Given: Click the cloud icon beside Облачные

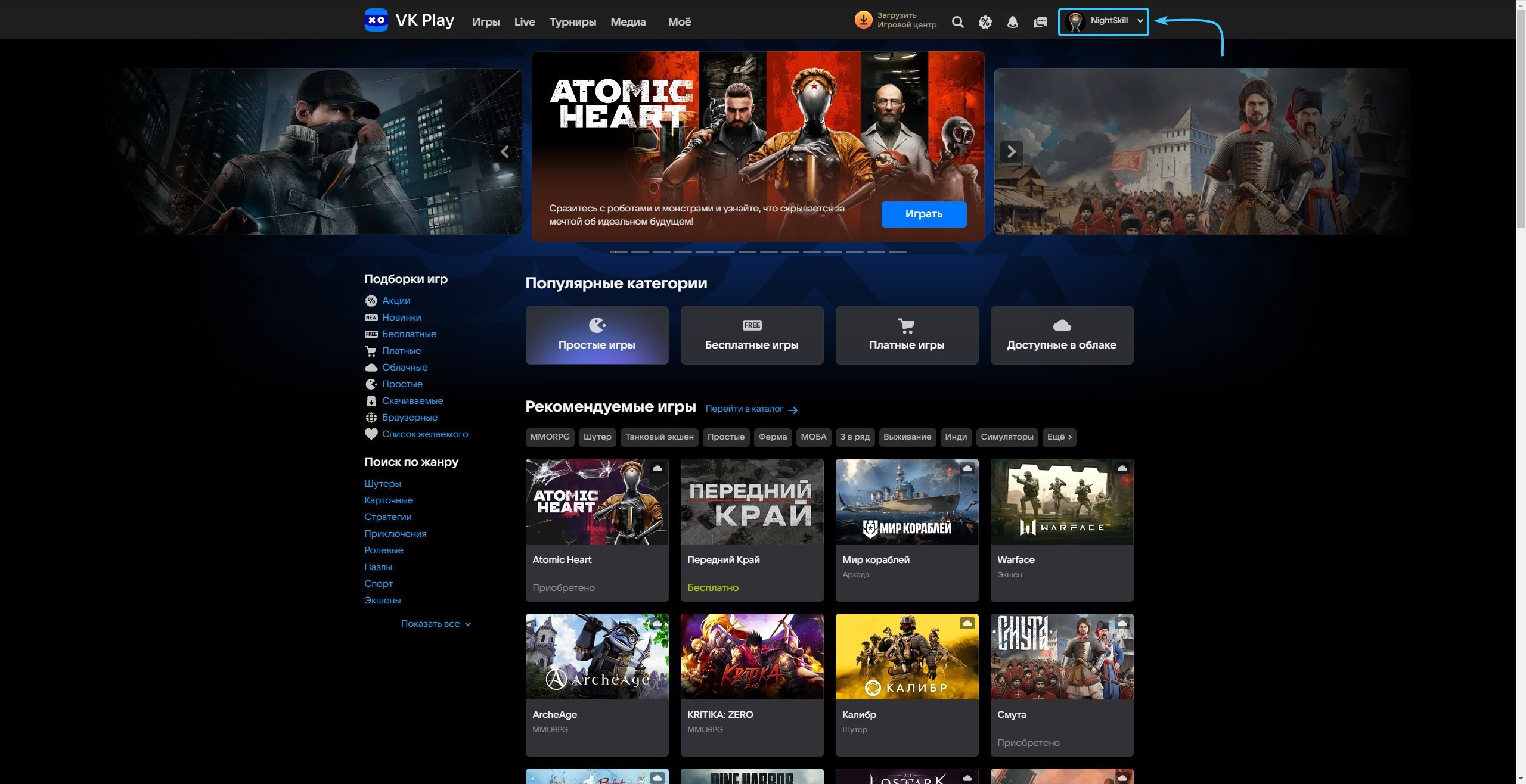Looking at the screenshot, I should click(x=371, y=368).
